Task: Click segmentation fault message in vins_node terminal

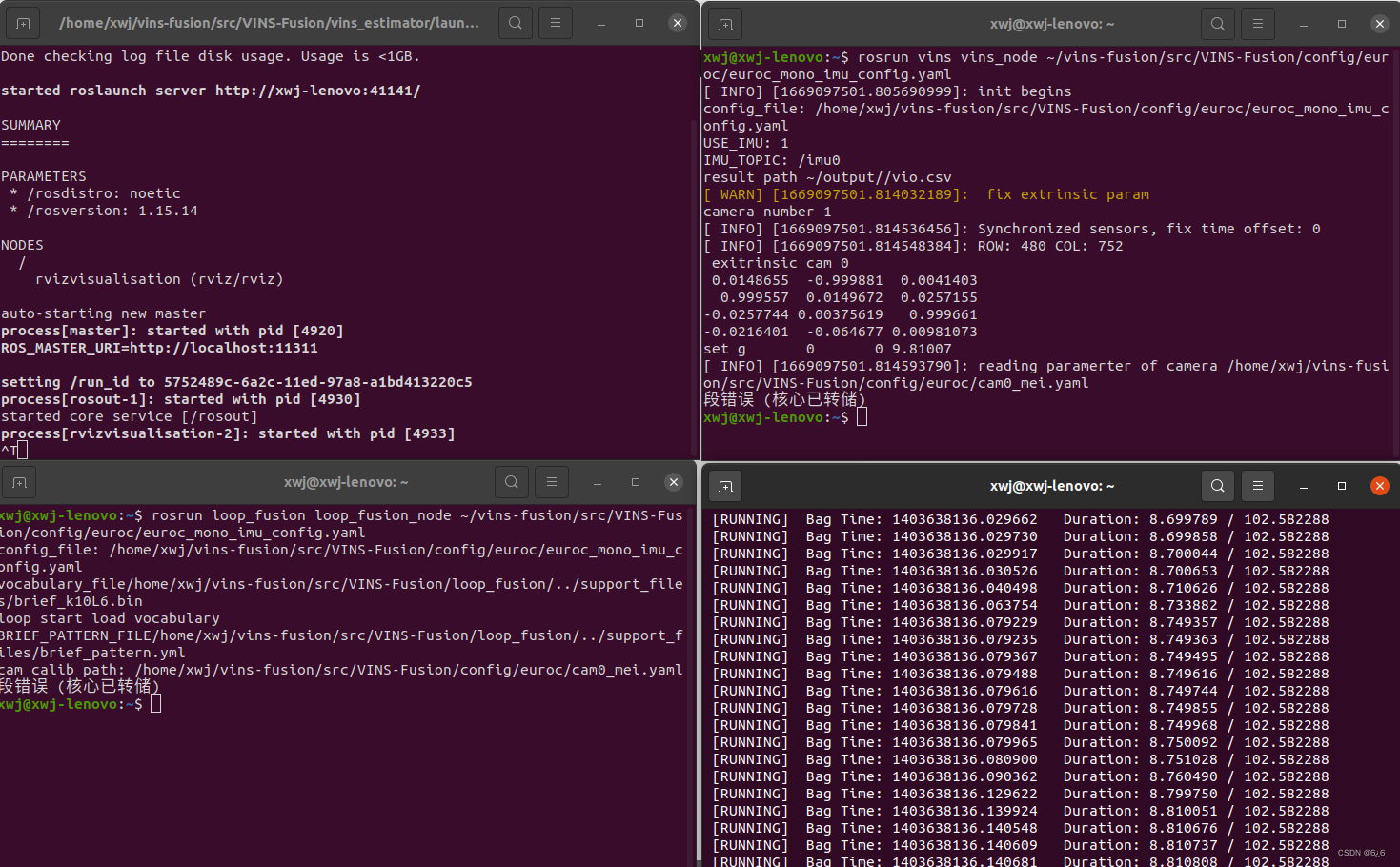Action: (x=784, y=399)
